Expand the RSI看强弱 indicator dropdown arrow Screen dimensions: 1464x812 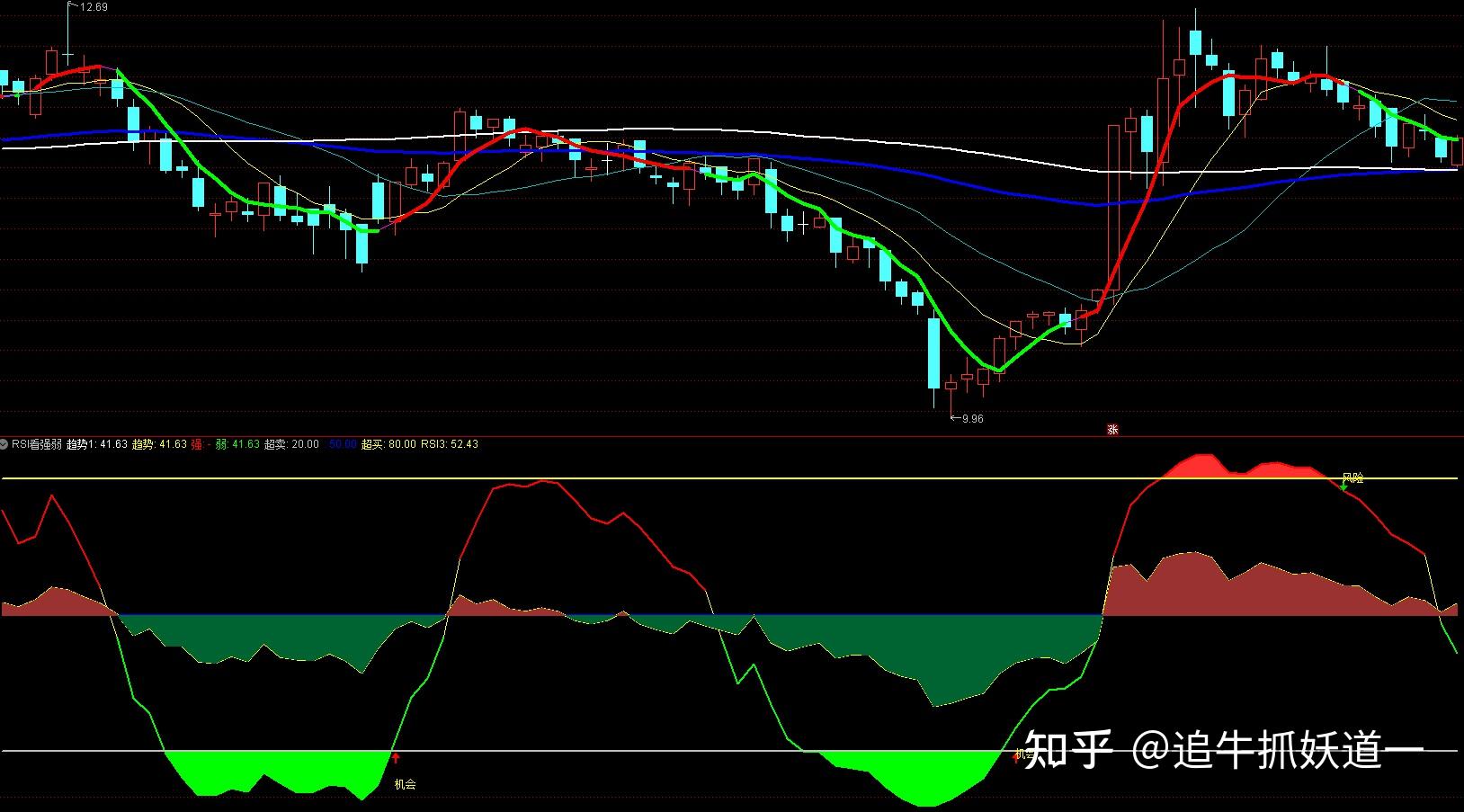coord(5,444)
